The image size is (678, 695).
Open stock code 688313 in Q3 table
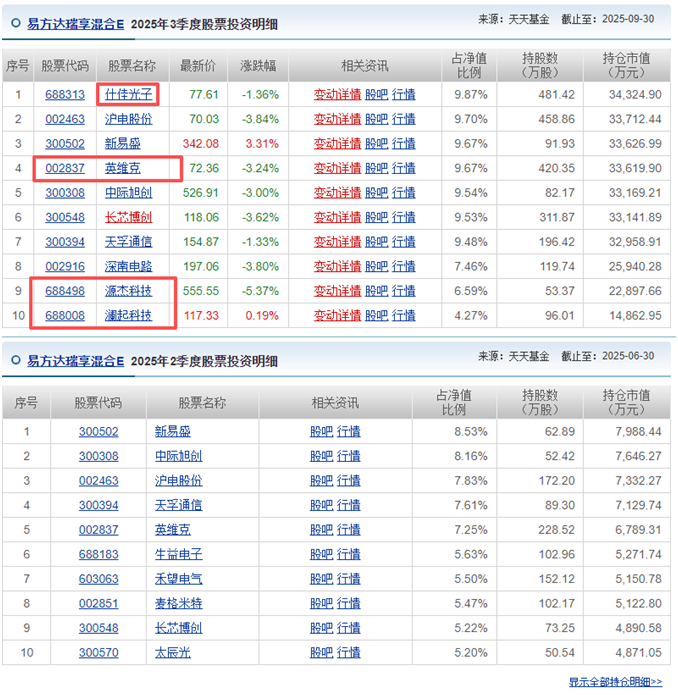click(65, 94)
